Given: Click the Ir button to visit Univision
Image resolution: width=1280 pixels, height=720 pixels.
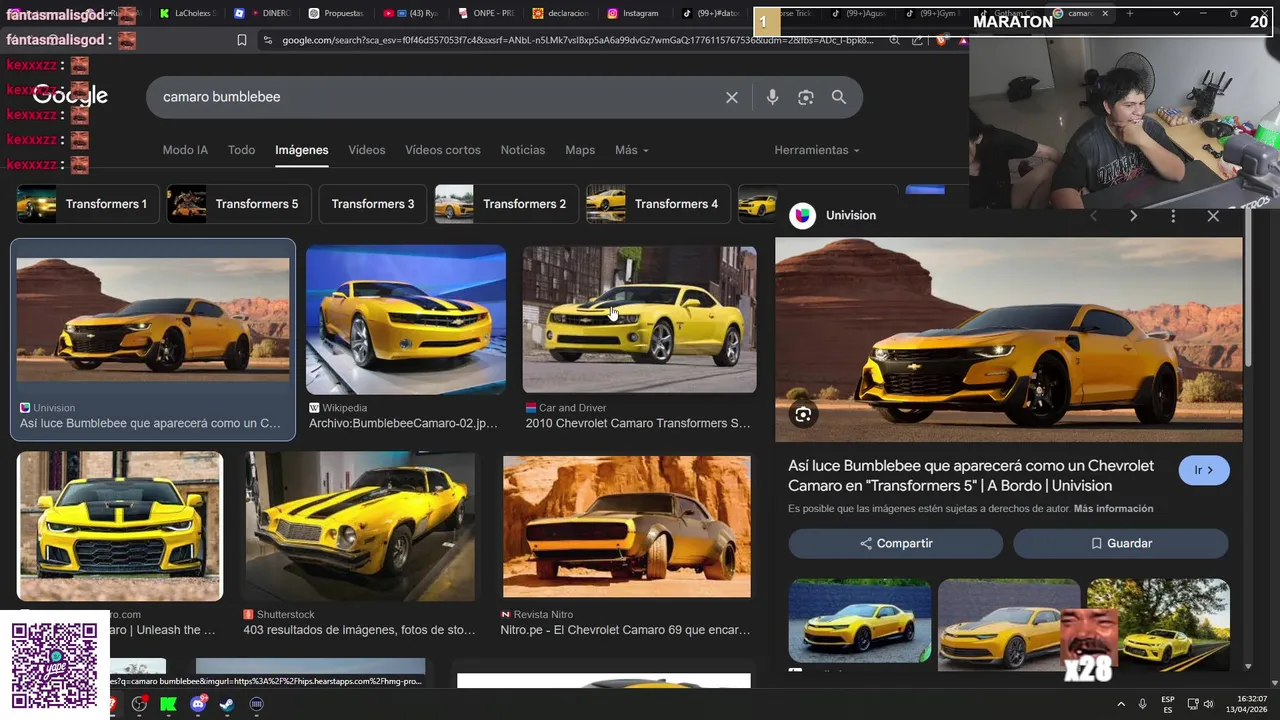Looking at the screenshot, I should 1204,470.
